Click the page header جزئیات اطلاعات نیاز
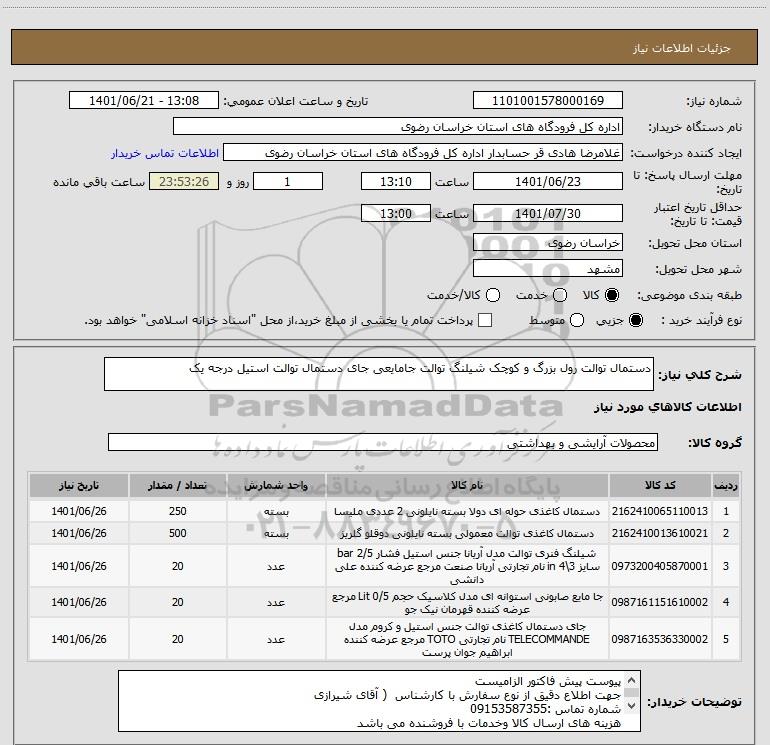Screen dimensions: 770x745 [x=681, y=48]
